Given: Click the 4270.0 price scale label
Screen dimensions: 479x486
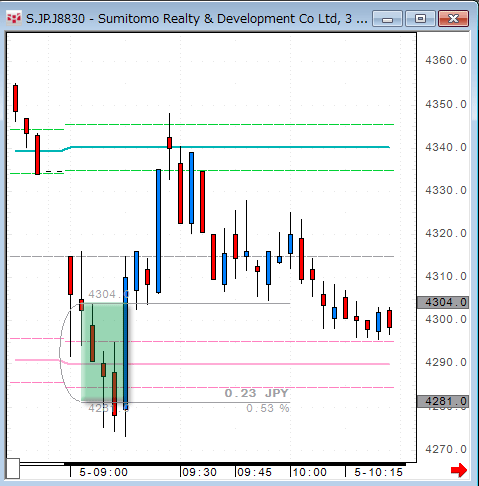Looking at the screenshot, I should (x=446, y=449).
